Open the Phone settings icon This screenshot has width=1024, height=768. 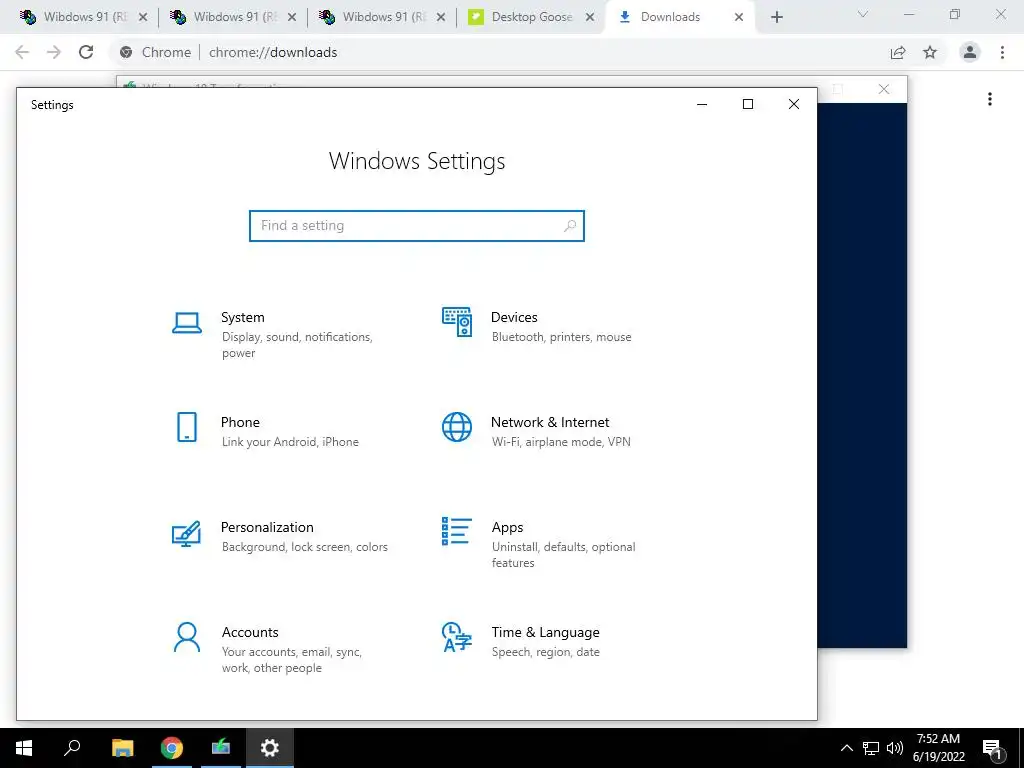187,427
